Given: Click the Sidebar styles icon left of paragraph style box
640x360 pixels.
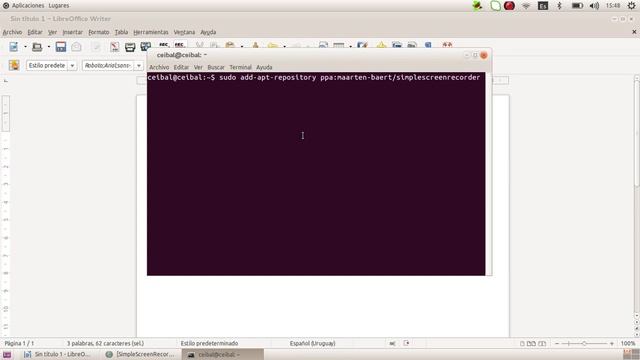Looking at the screenshot, I should pyautogui.click(x=14, y=65).
